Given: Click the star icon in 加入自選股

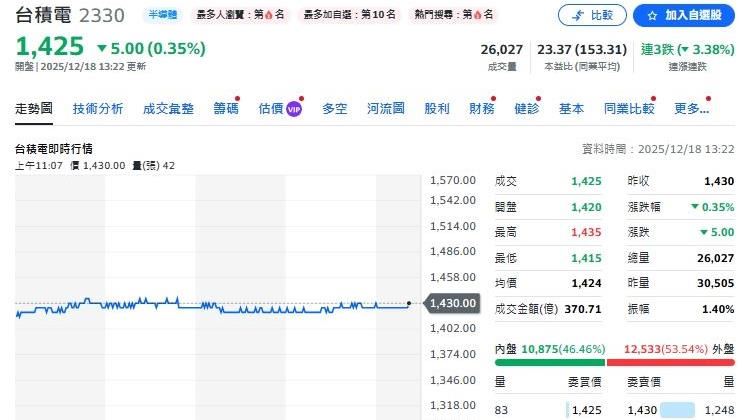Looking at the screenshot, I should [x=652, y=16].
